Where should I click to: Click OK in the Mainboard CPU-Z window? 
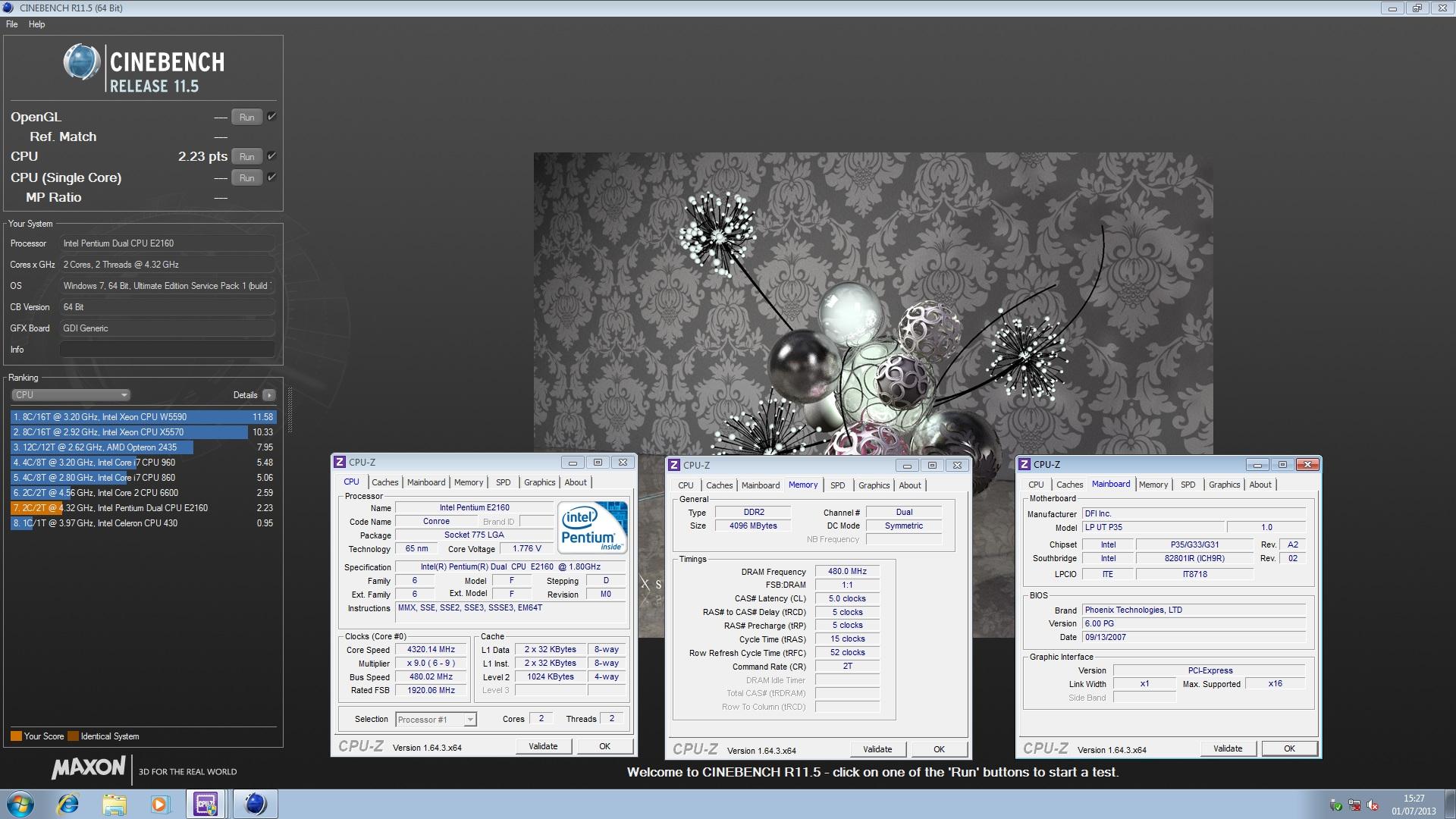(x=1289, y=748)
